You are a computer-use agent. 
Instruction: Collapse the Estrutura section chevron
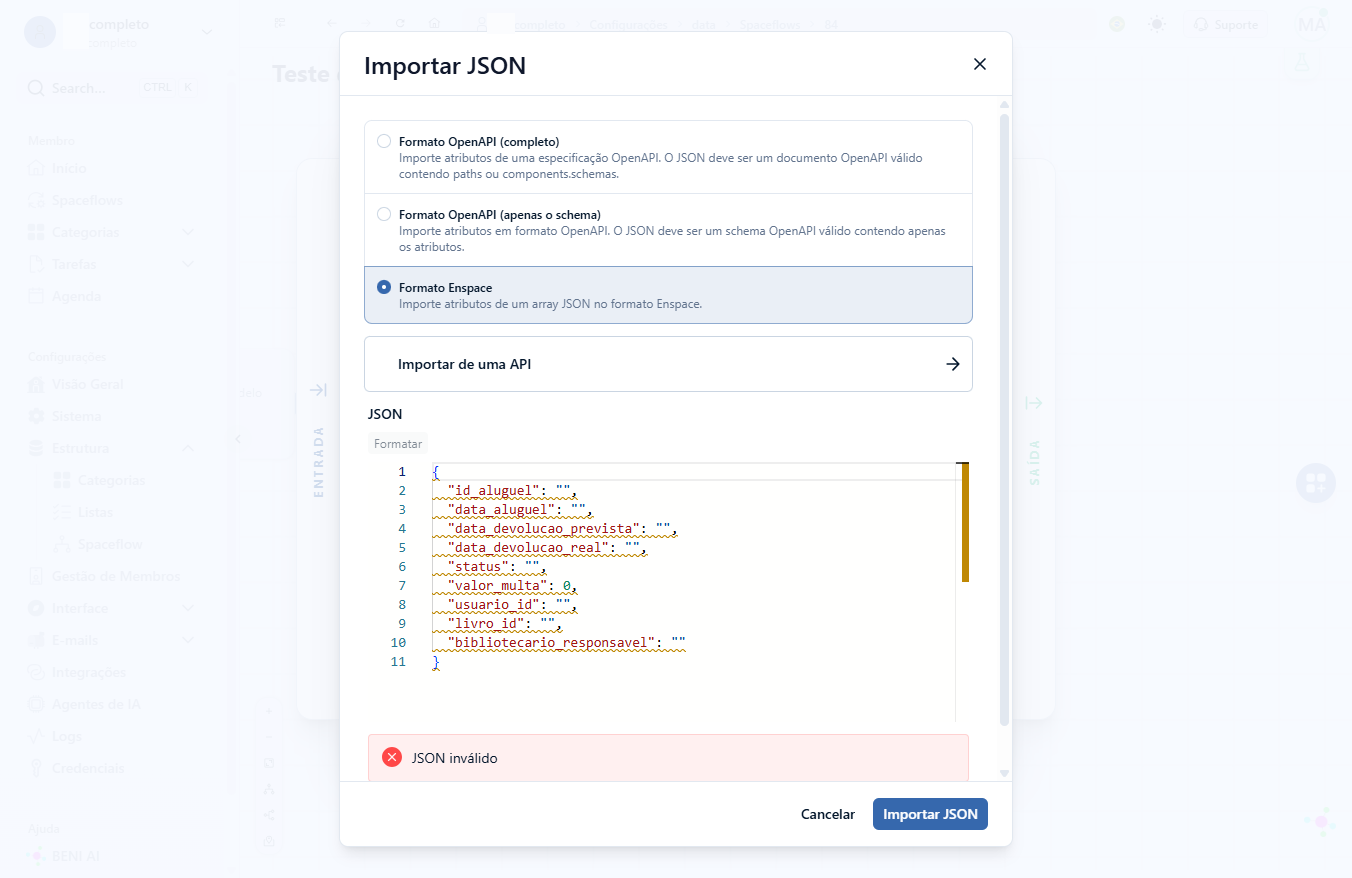[188, 448]
